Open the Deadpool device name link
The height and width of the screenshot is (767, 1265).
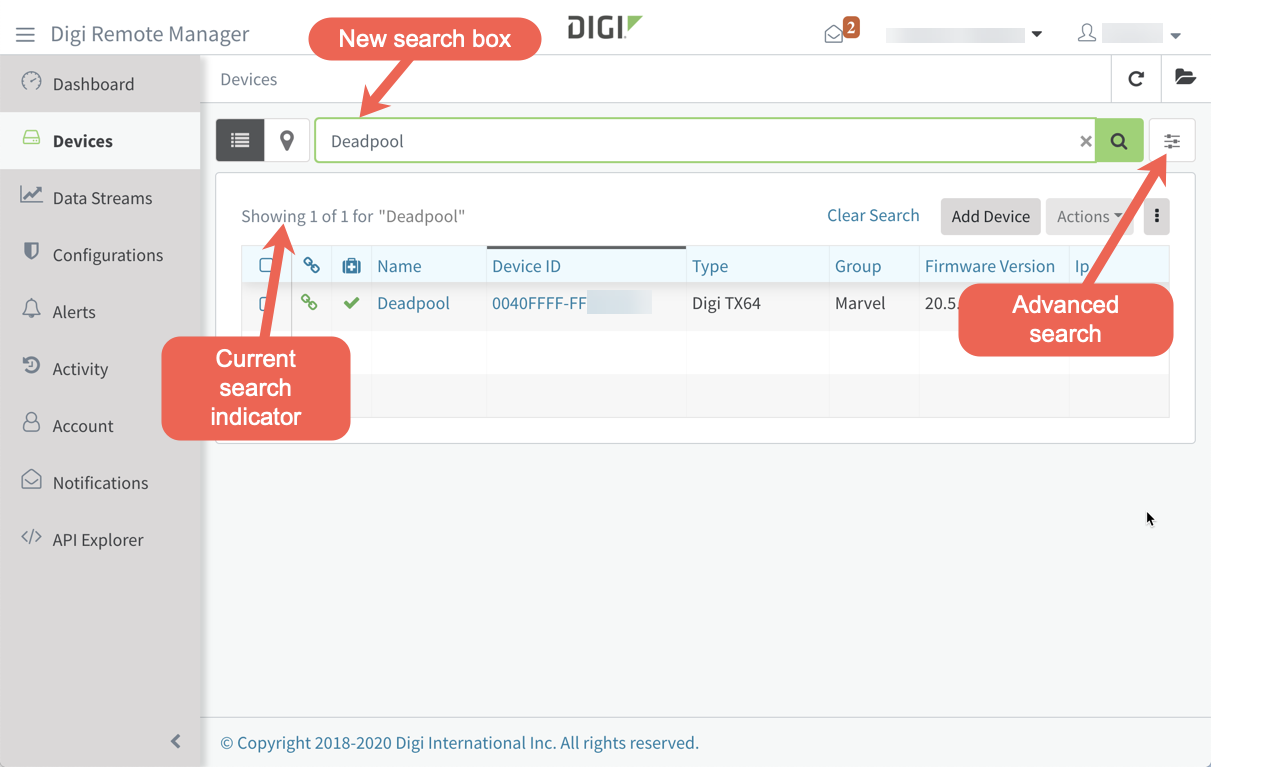[413, 303]
